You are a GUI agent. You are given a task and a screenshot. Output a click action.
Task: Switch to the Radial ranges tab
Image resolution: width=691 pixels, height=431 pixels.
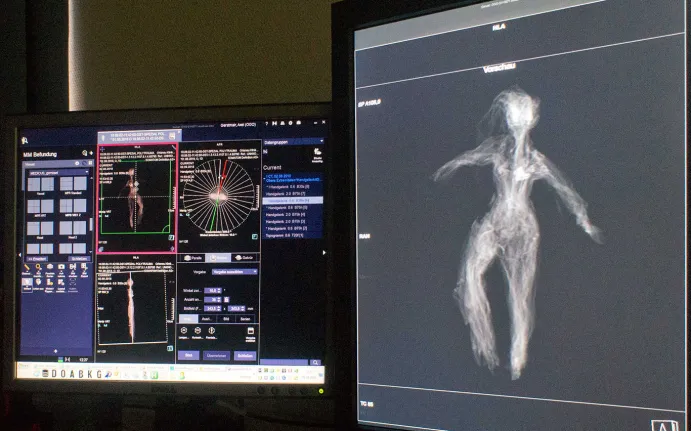pyautogui.click(x=218, y=258)
